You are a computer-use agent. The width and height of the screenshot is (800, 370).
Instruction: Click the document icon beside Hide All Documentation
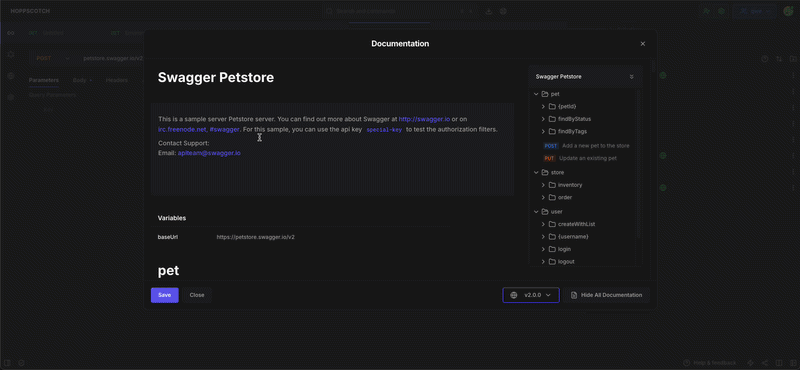[574, 295]
